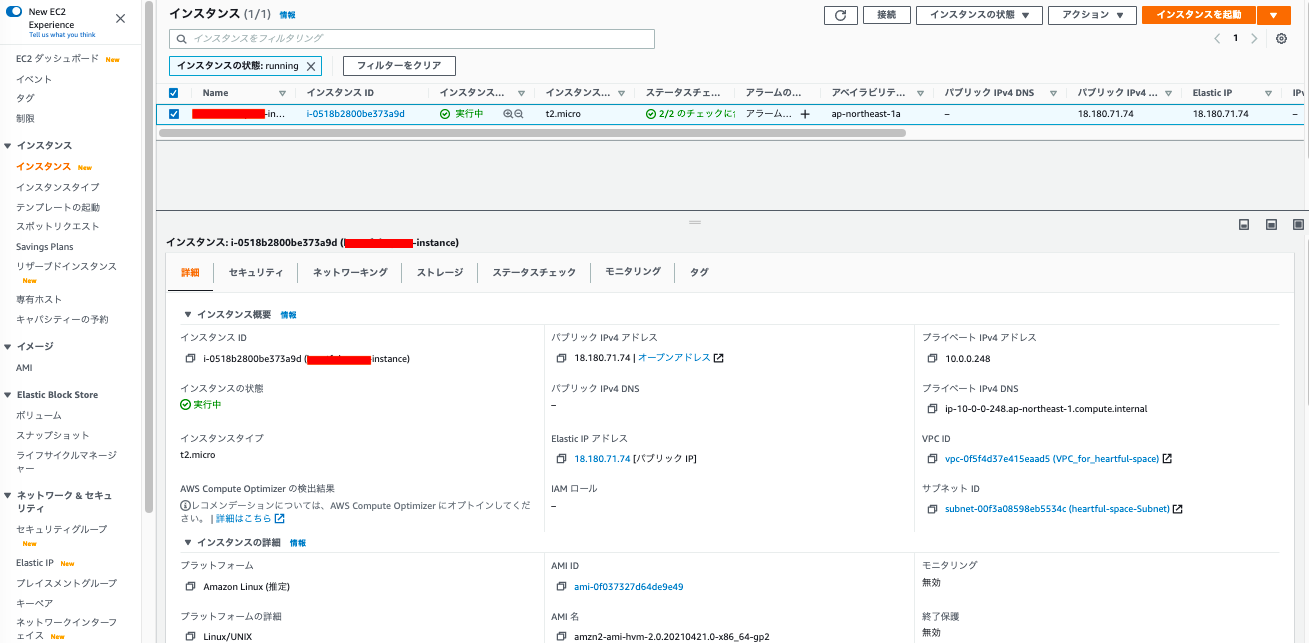Switch to the セキュリティ tab

(x=255, y=272)
